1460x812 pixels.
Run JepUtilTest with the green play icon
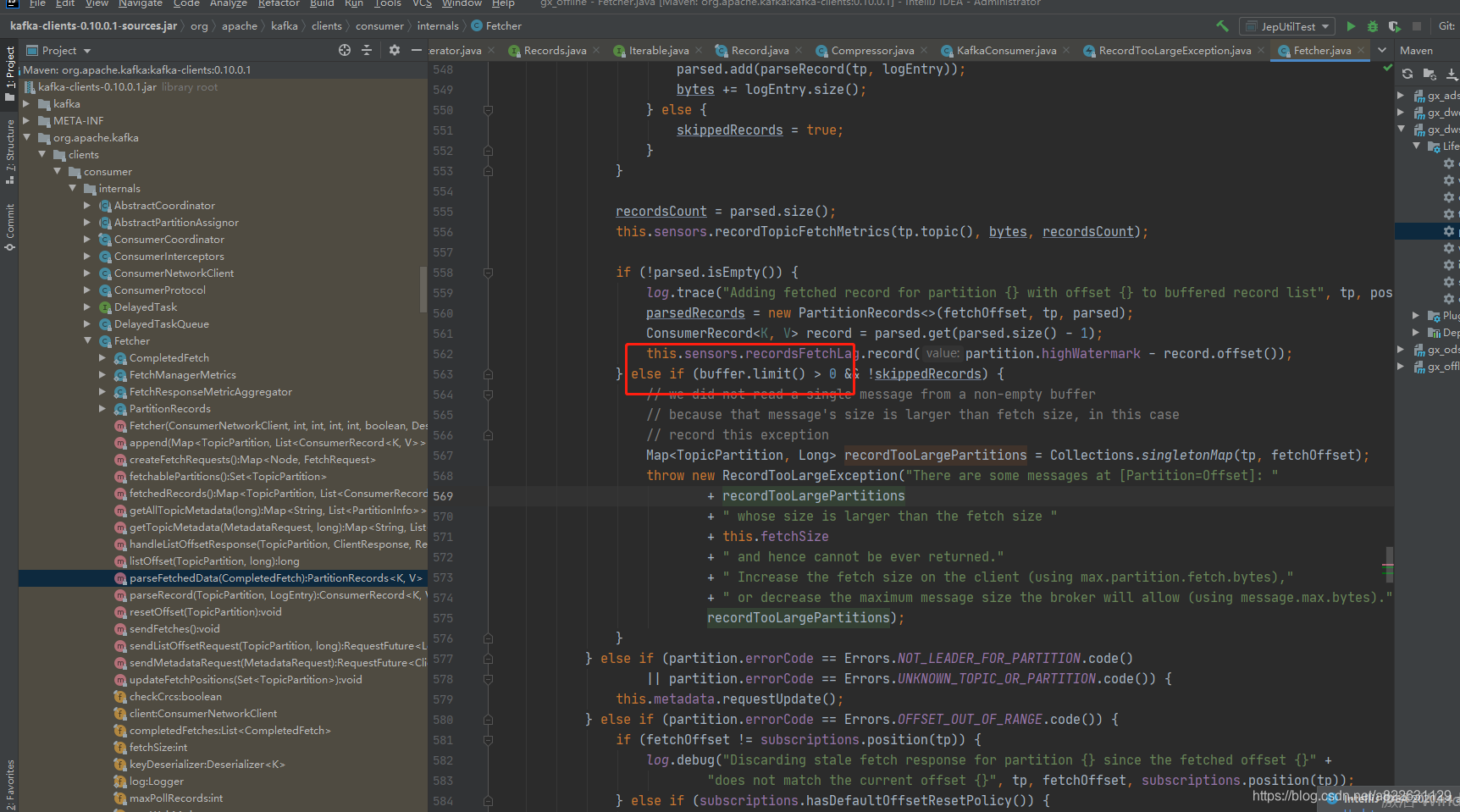point(1351,26)
